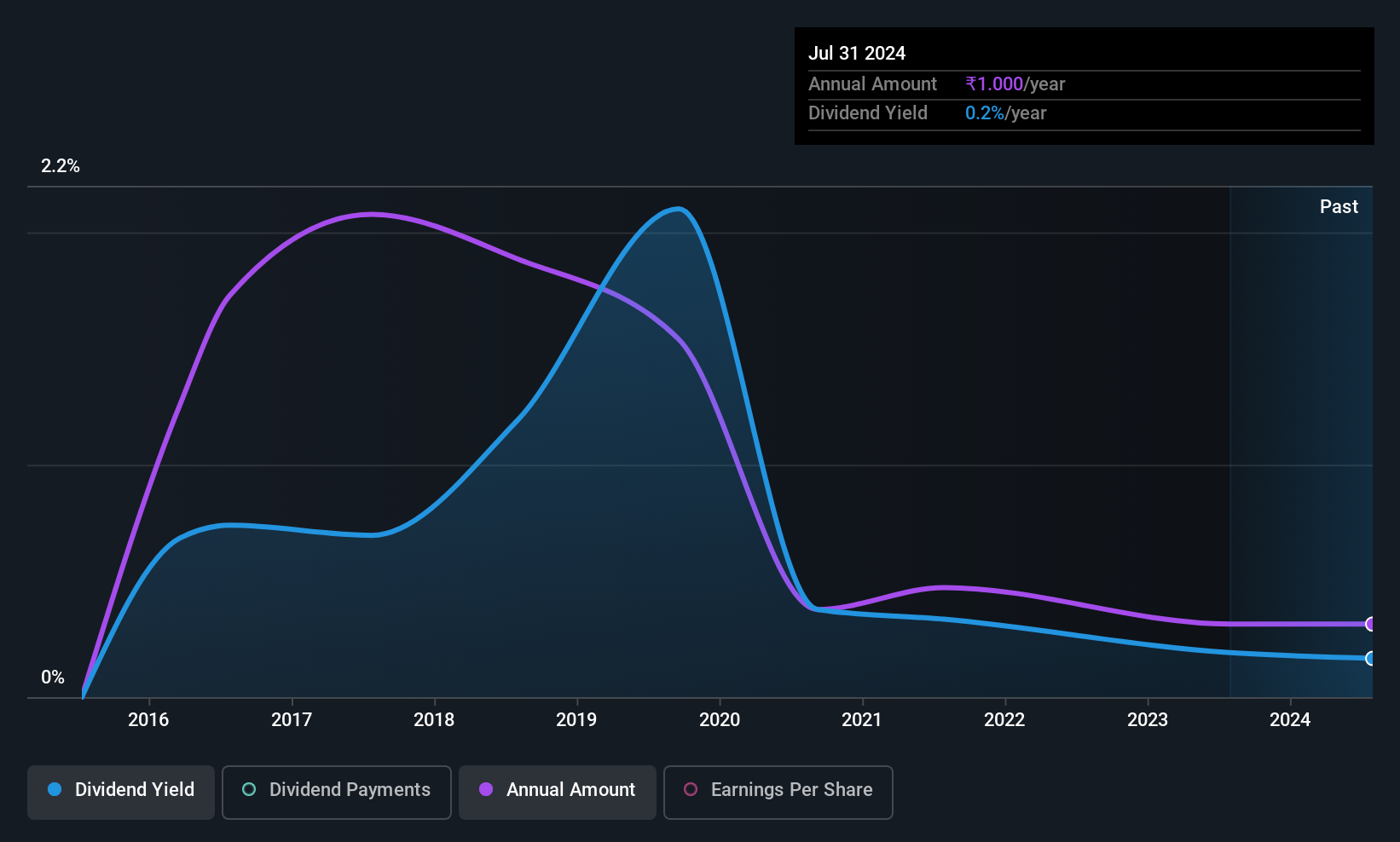Click the 2022 x-axis label

1004,720
